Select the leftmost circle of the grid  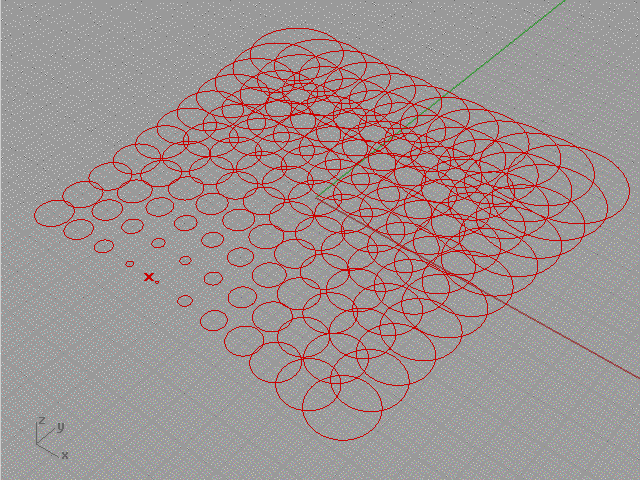54,213
